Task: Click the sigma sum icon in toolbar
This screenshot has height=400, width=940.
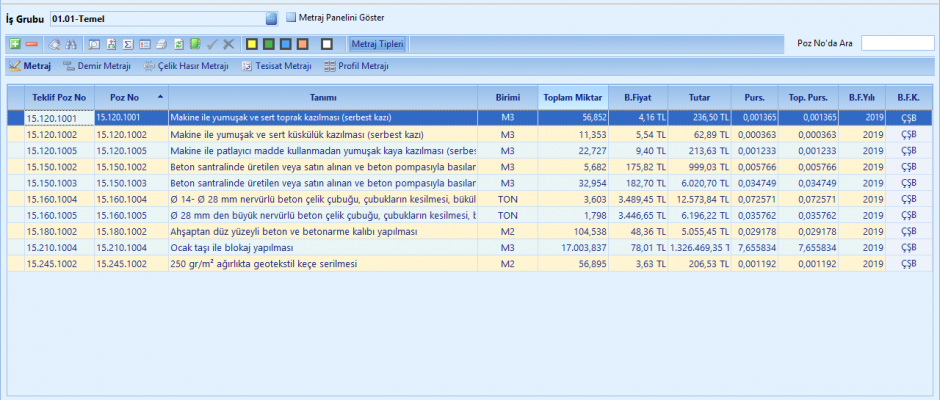Action: tap(128, 44)
